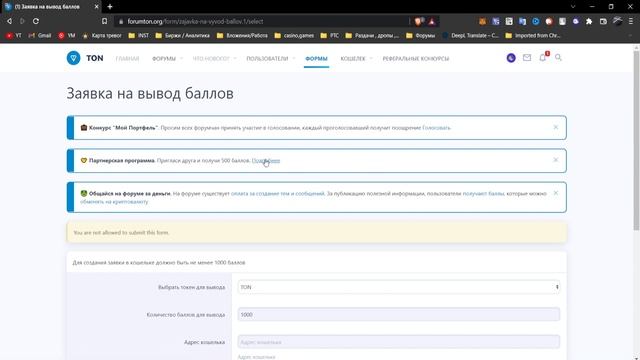Go to the ГЛАВНАЯ nav item
This screenshot has height=360, width=640.
127,58
